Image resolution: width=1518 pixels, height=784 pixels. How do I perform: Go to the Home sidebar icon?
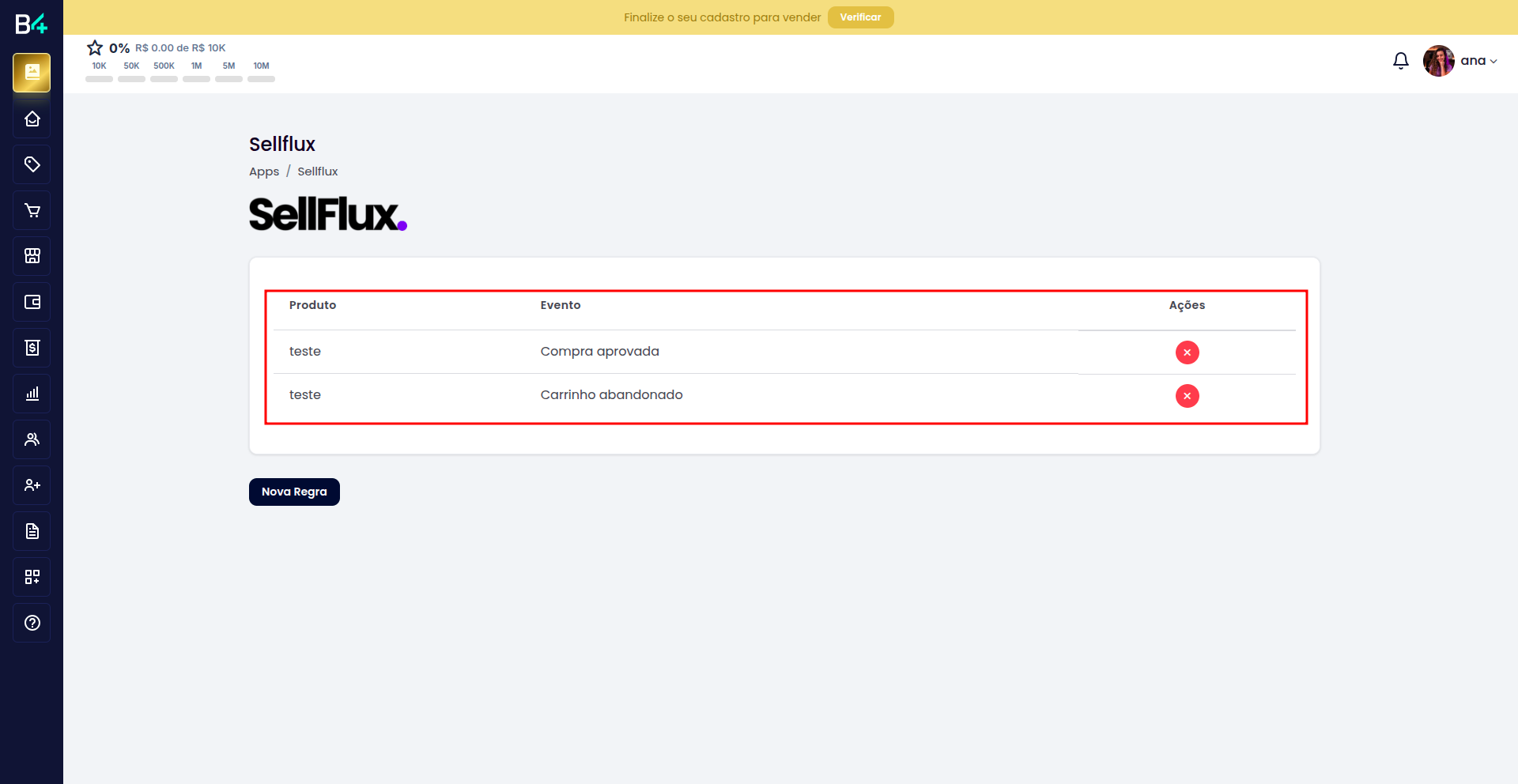pyautogui.click(x=32, y=119)
